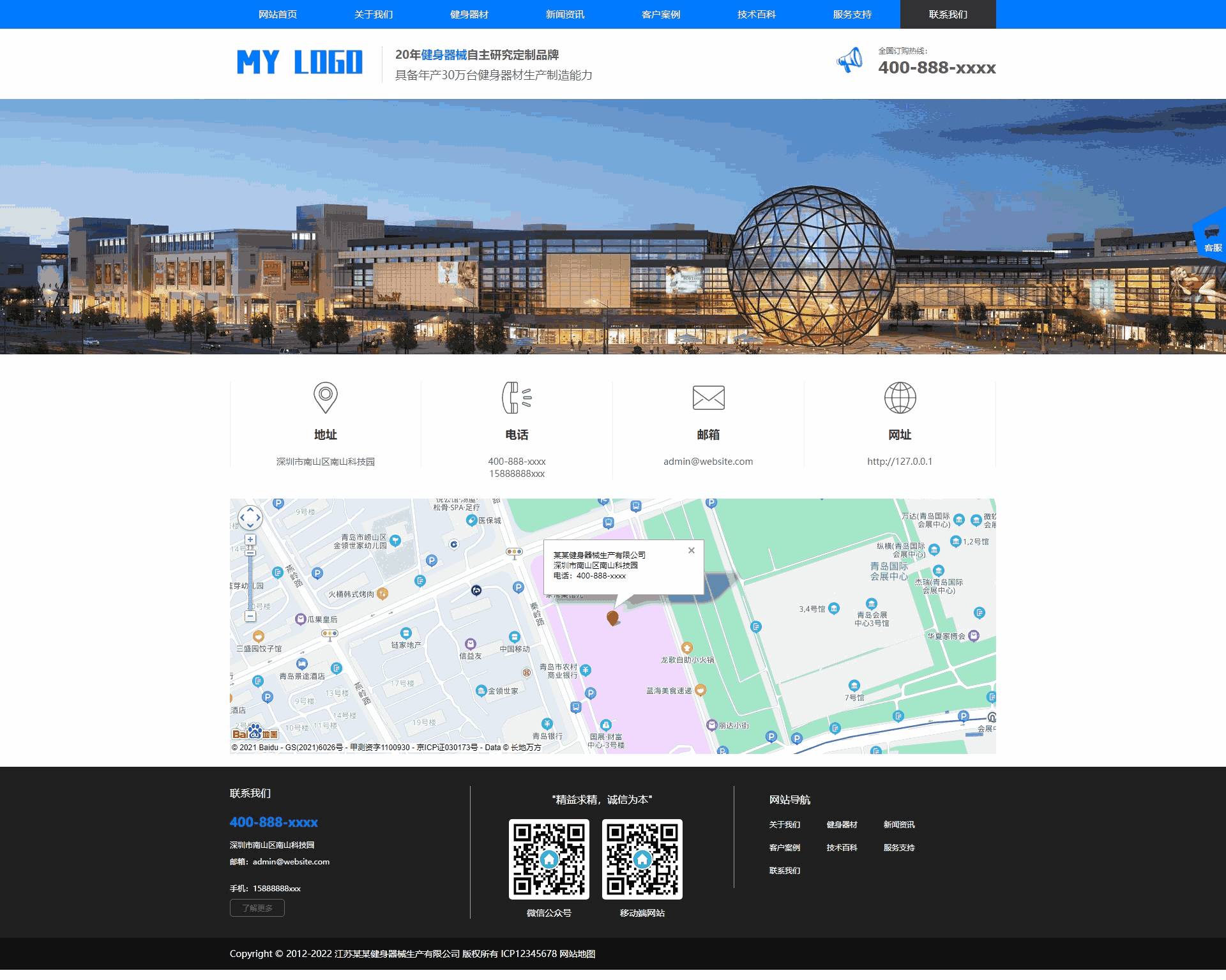Click the map zoom in plus button
This screenshot has width=1226, height=980.
click(x=250, y=539)
